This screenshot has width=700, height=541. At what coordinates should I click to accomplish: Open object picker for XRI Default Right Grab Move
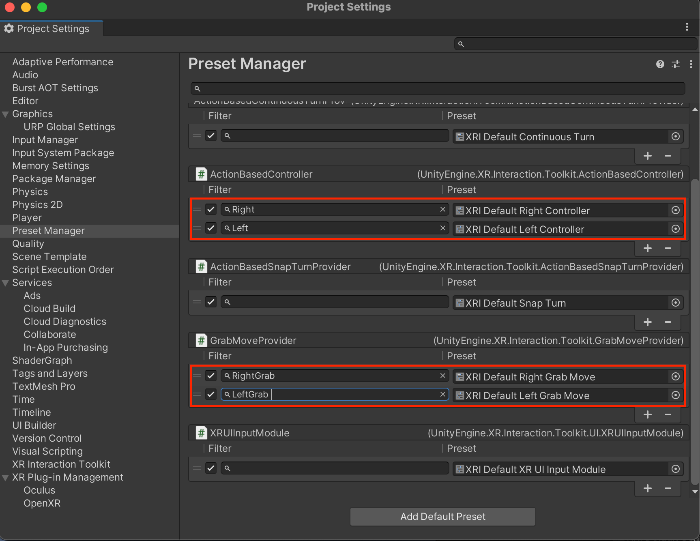click(x=675, y=376)
